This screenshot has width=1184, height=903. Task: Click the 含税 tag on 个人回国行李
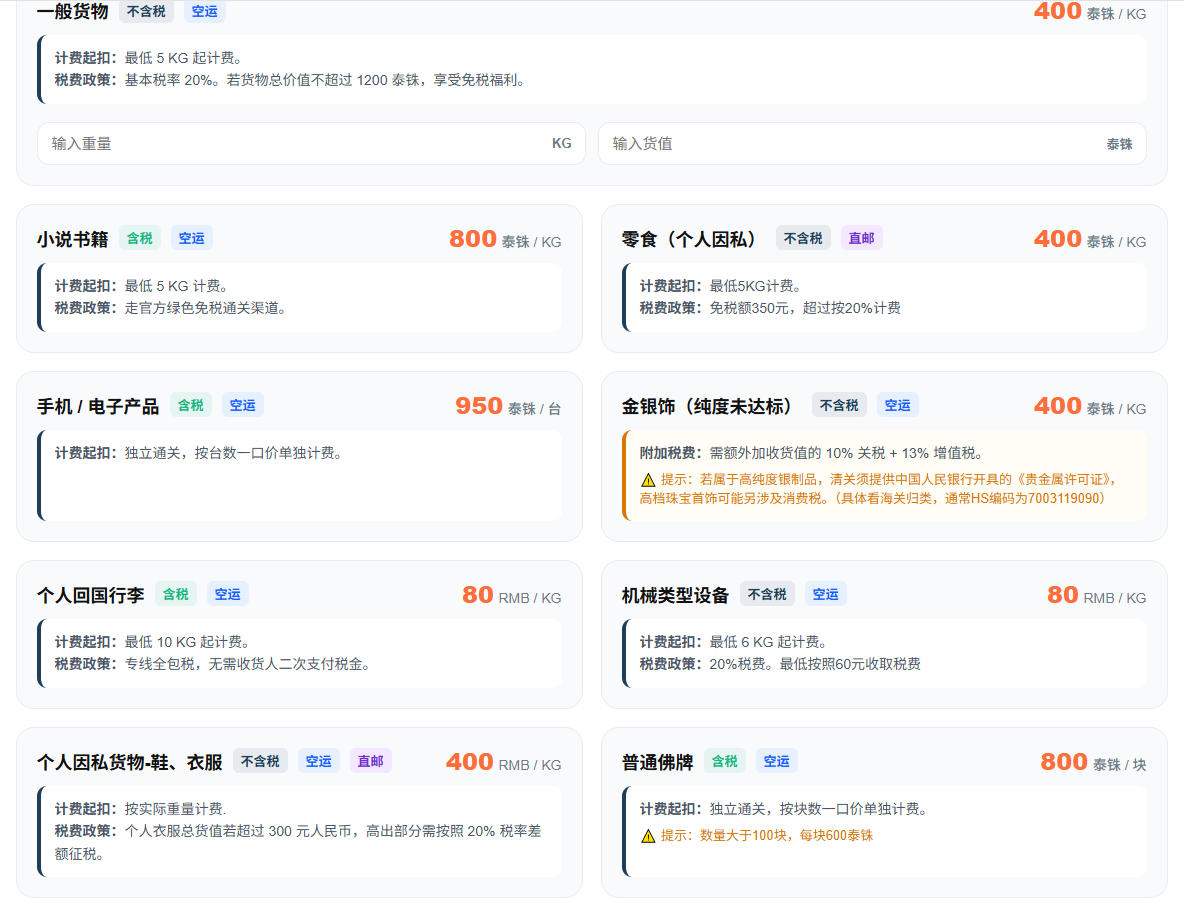176,594
